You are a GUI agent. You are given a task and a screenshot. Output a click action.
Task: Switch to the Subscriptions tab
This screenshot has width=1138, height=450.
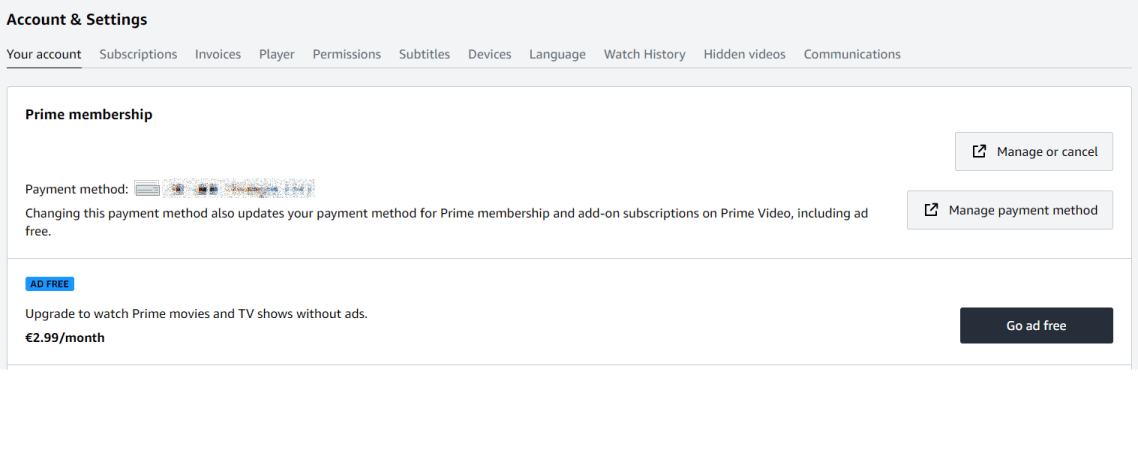coord(138,55)
